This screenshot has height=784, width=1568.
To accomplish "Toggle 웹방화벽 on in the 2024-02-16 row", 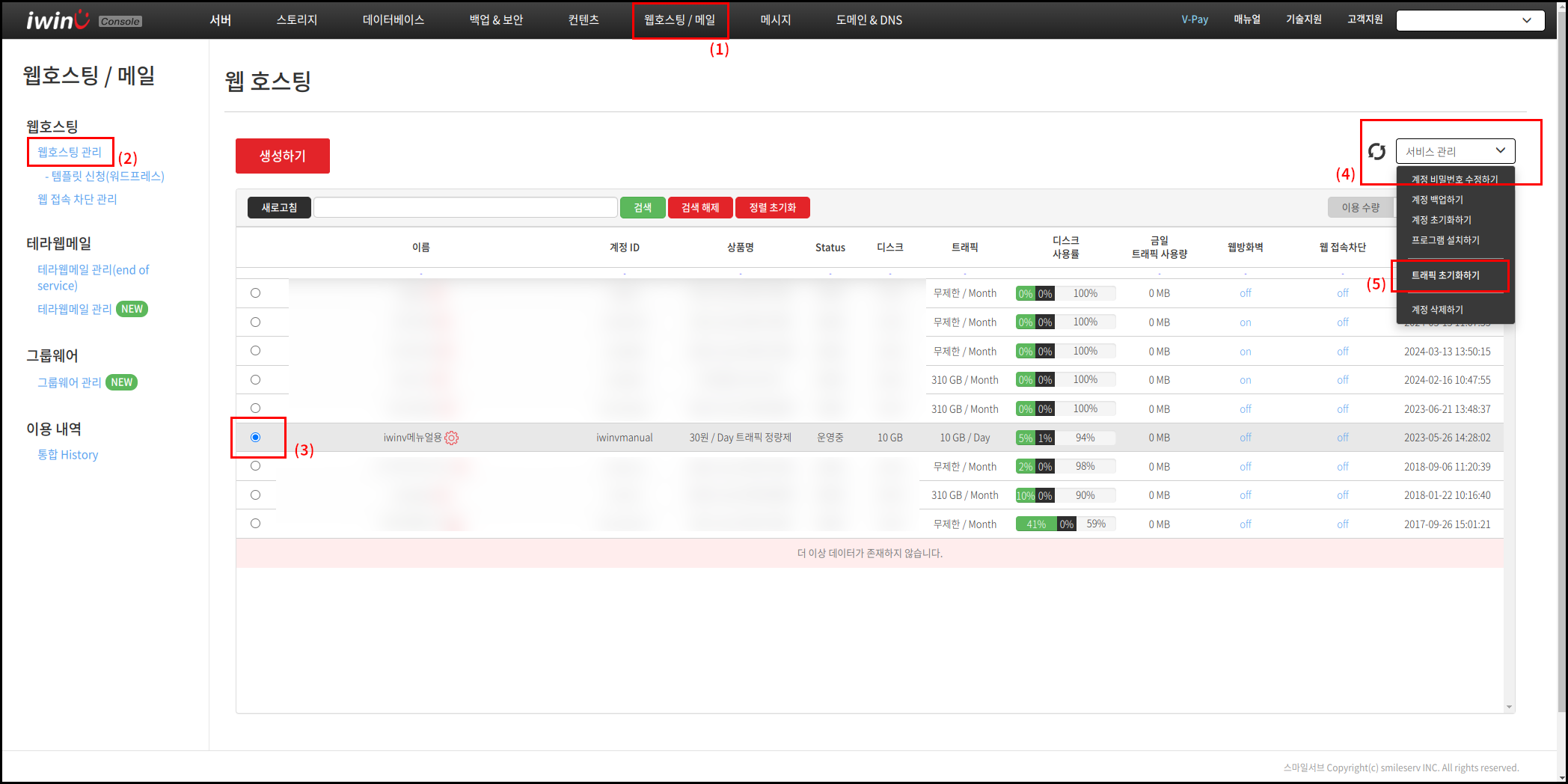I will [1246, 380].
